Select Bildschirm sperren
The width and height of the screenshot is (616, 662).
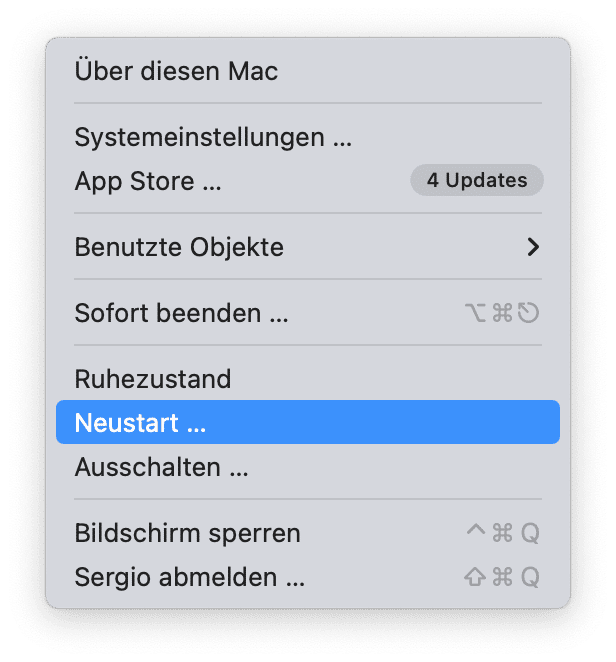[x=187, y=533]
